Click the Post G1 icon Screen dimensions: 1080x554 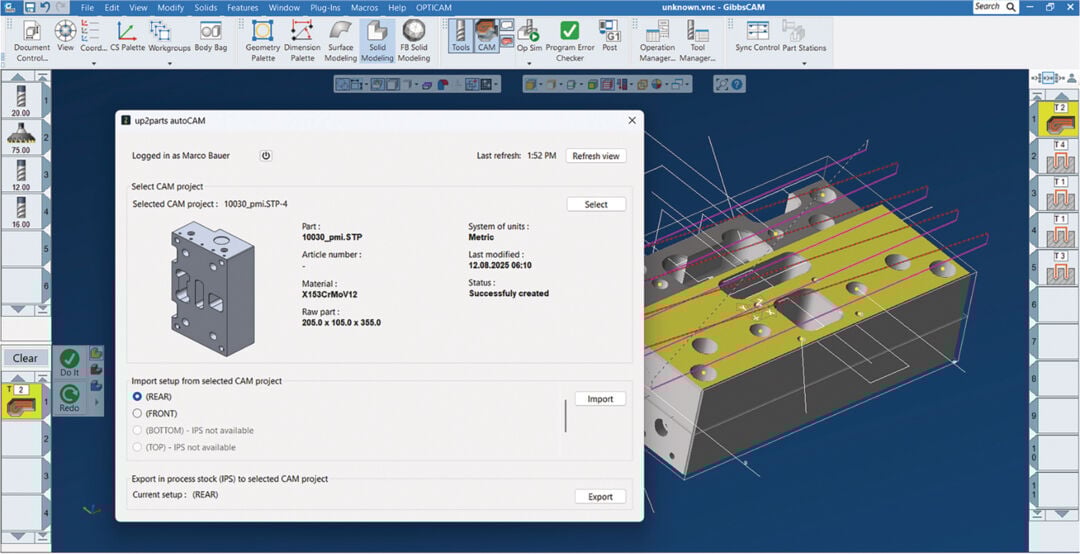click(x=610, y=38)
